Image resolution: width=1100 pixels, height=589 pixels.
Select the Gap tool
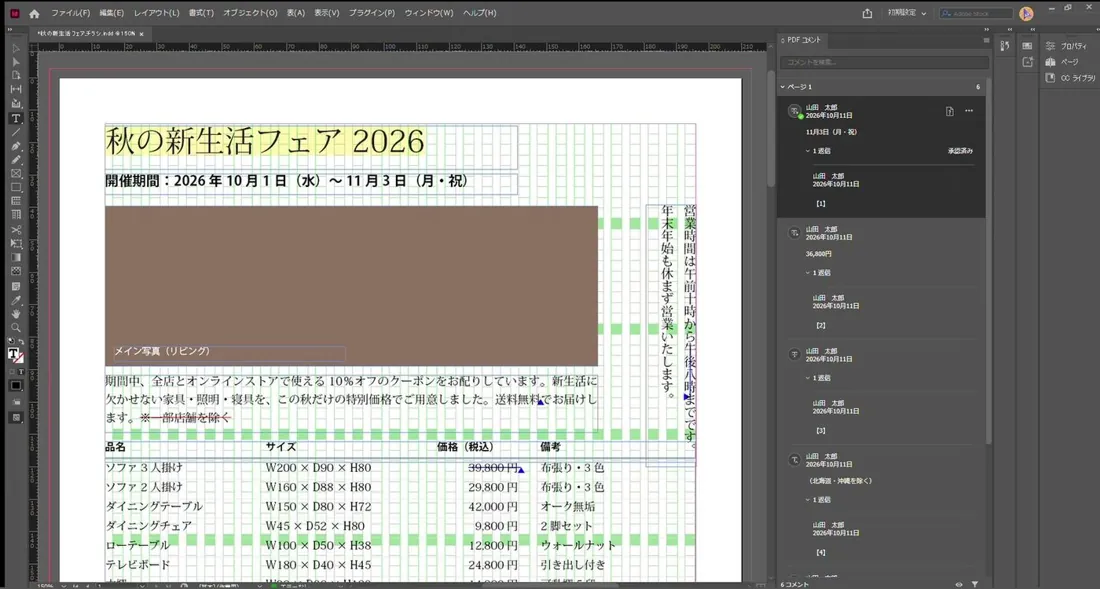16,89
